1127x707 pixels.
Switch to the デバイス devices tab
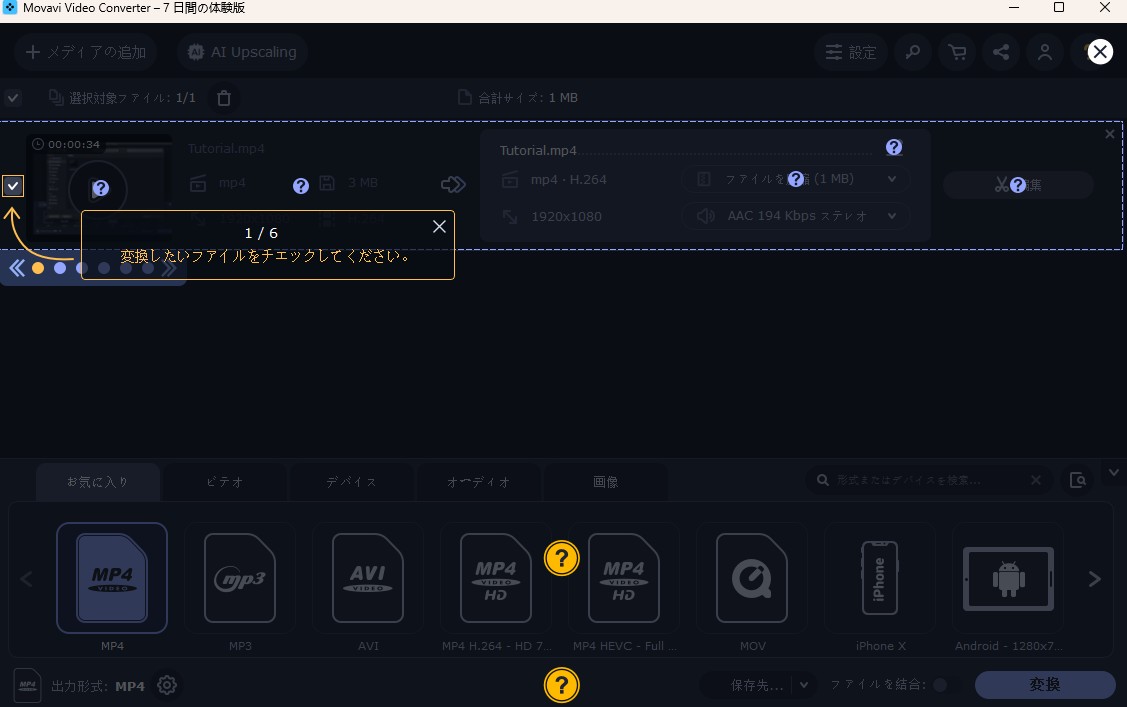coord(351,482)
